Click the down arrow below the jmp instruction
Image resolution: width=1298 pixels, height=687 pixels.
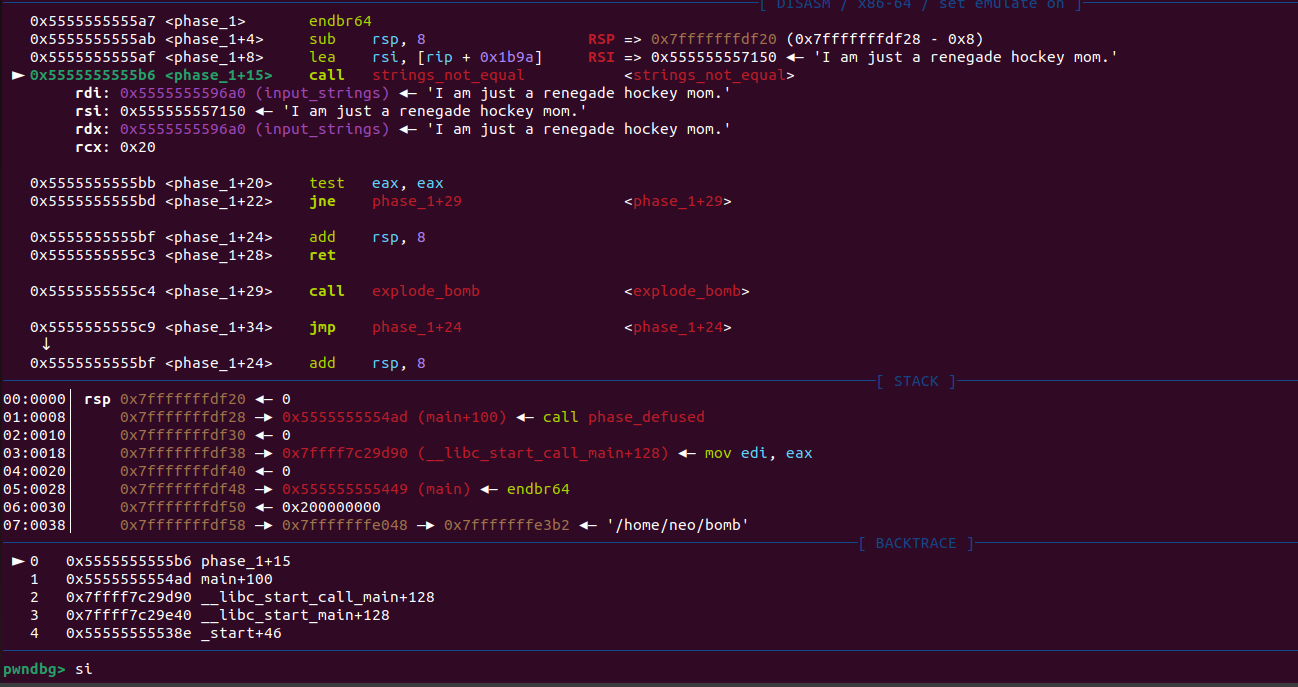pos(46,345)
